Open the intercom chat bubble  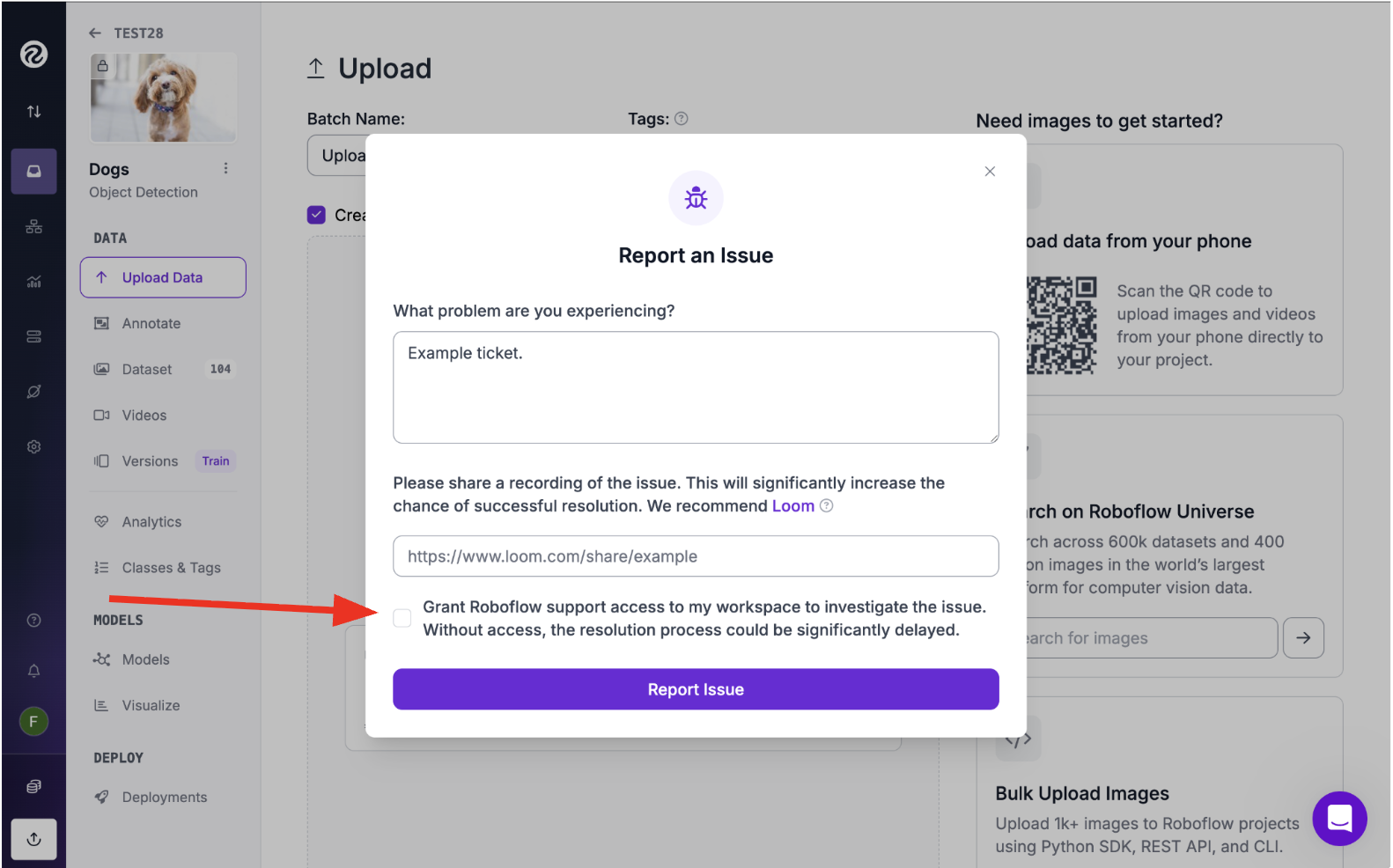click(1339, 819)
